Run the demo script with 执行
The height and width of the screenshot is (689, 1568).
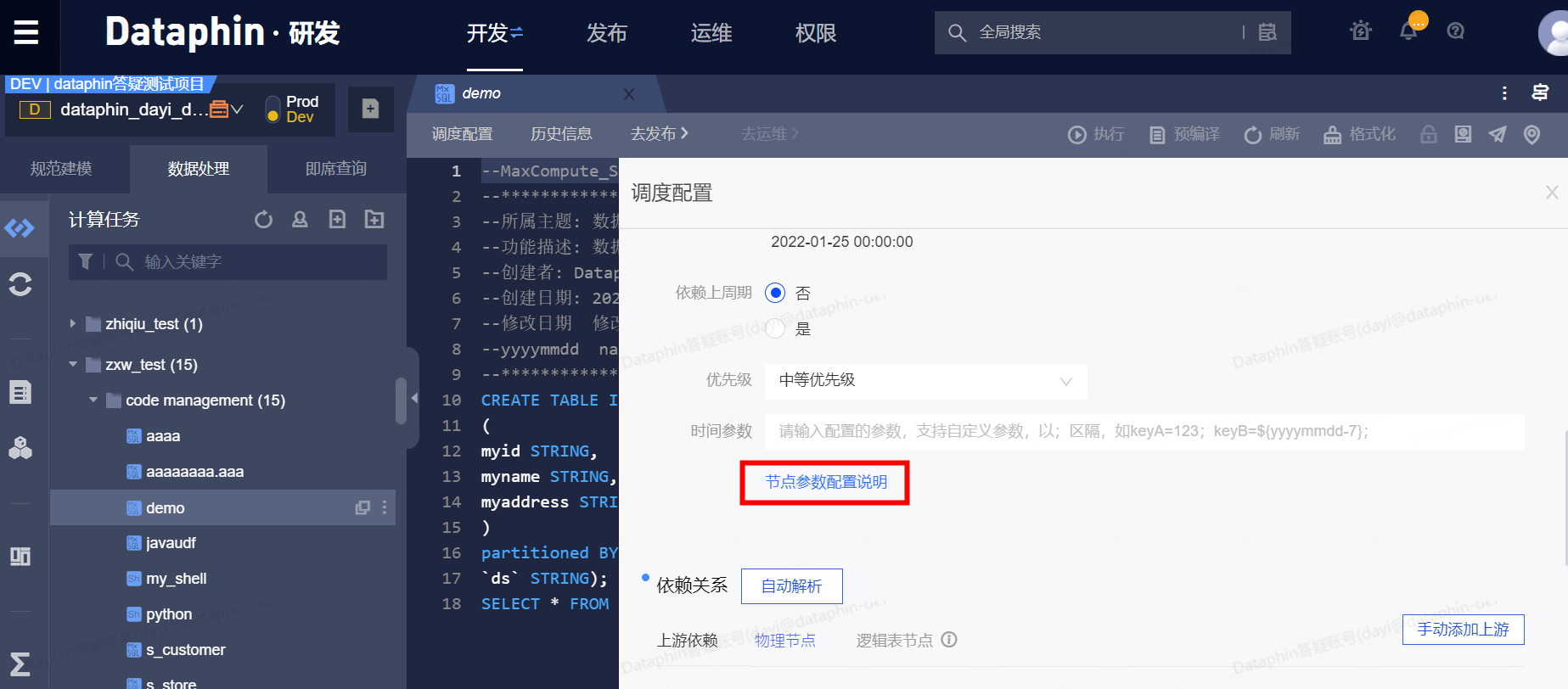pos(1095,134)
